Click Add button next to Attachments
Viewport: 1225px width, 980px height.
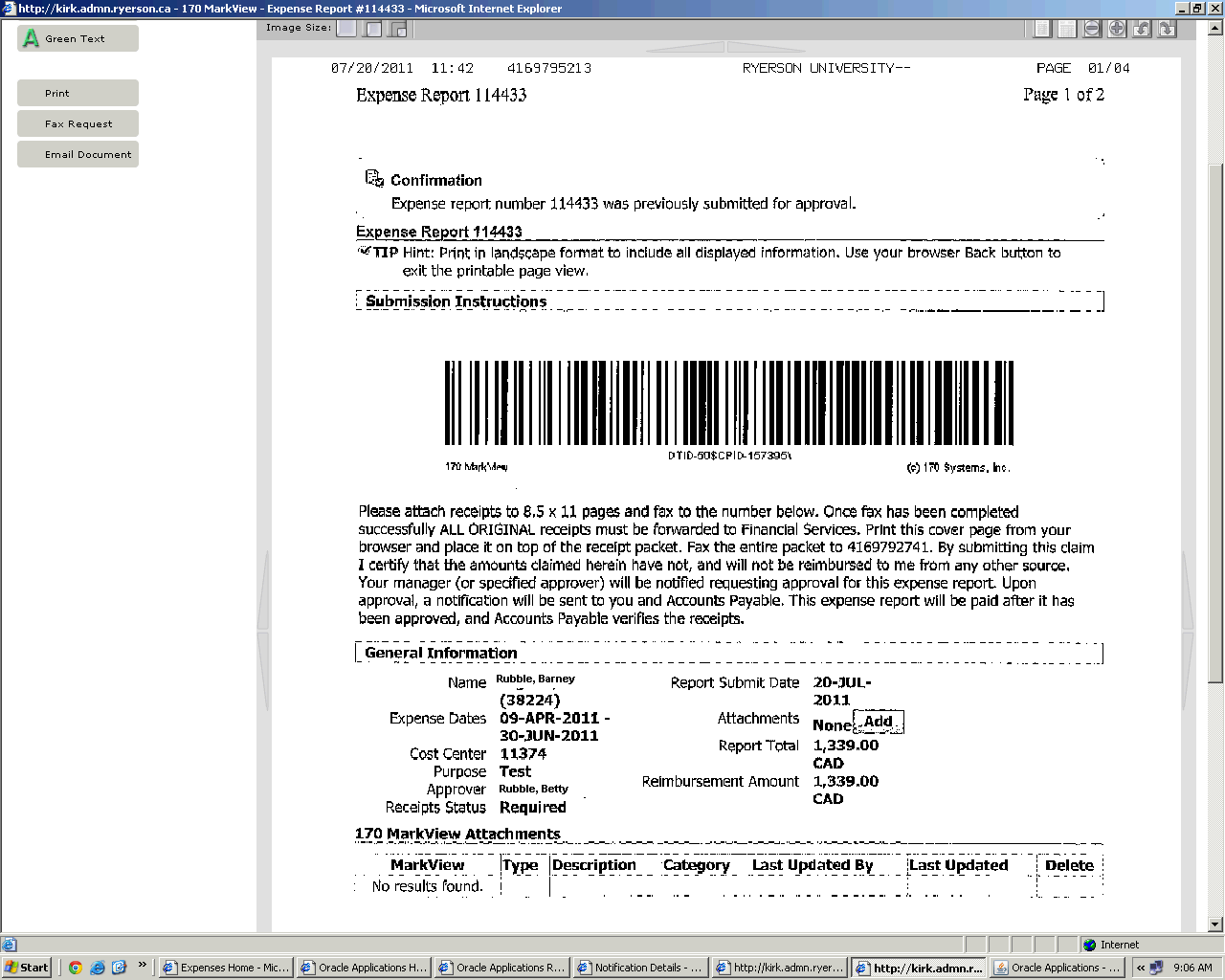878,722
